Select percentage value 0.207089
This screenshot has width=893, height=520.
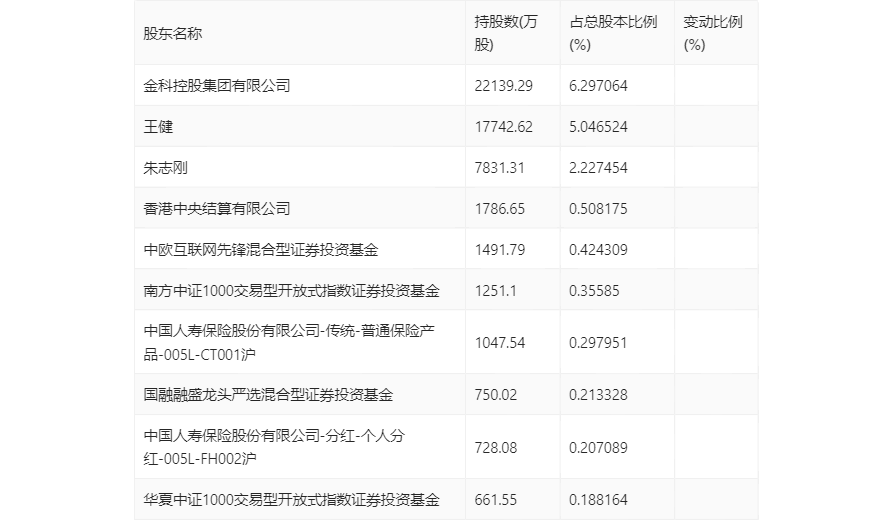tap(598, 447)
